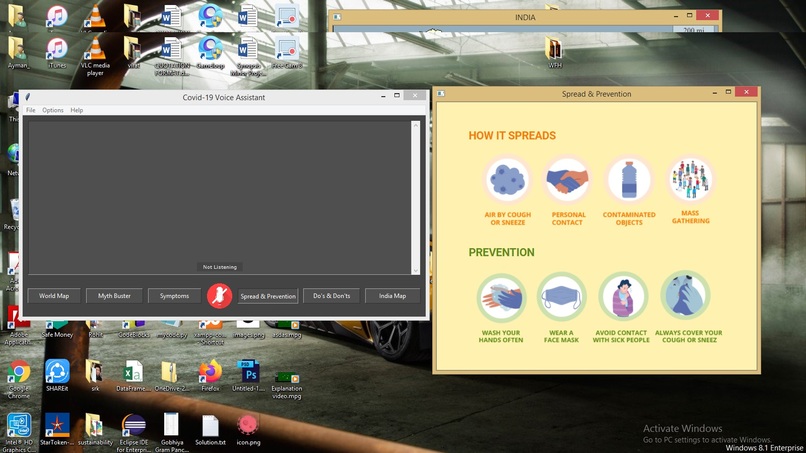Open the Myth Buster button

pyautogui.click(x=114, y=296)
